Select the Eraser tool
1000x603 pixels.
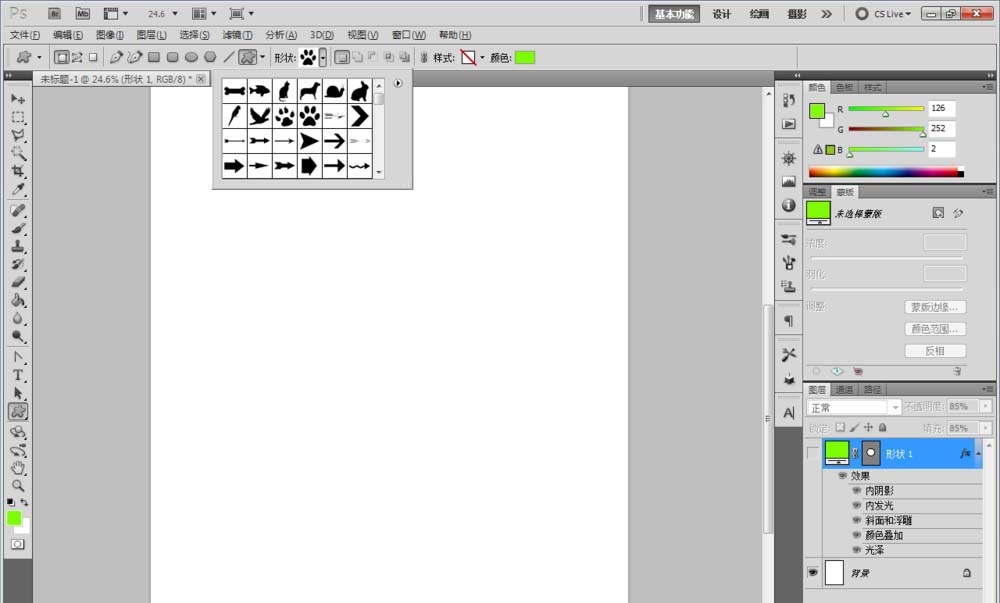[x=18, y=282]
